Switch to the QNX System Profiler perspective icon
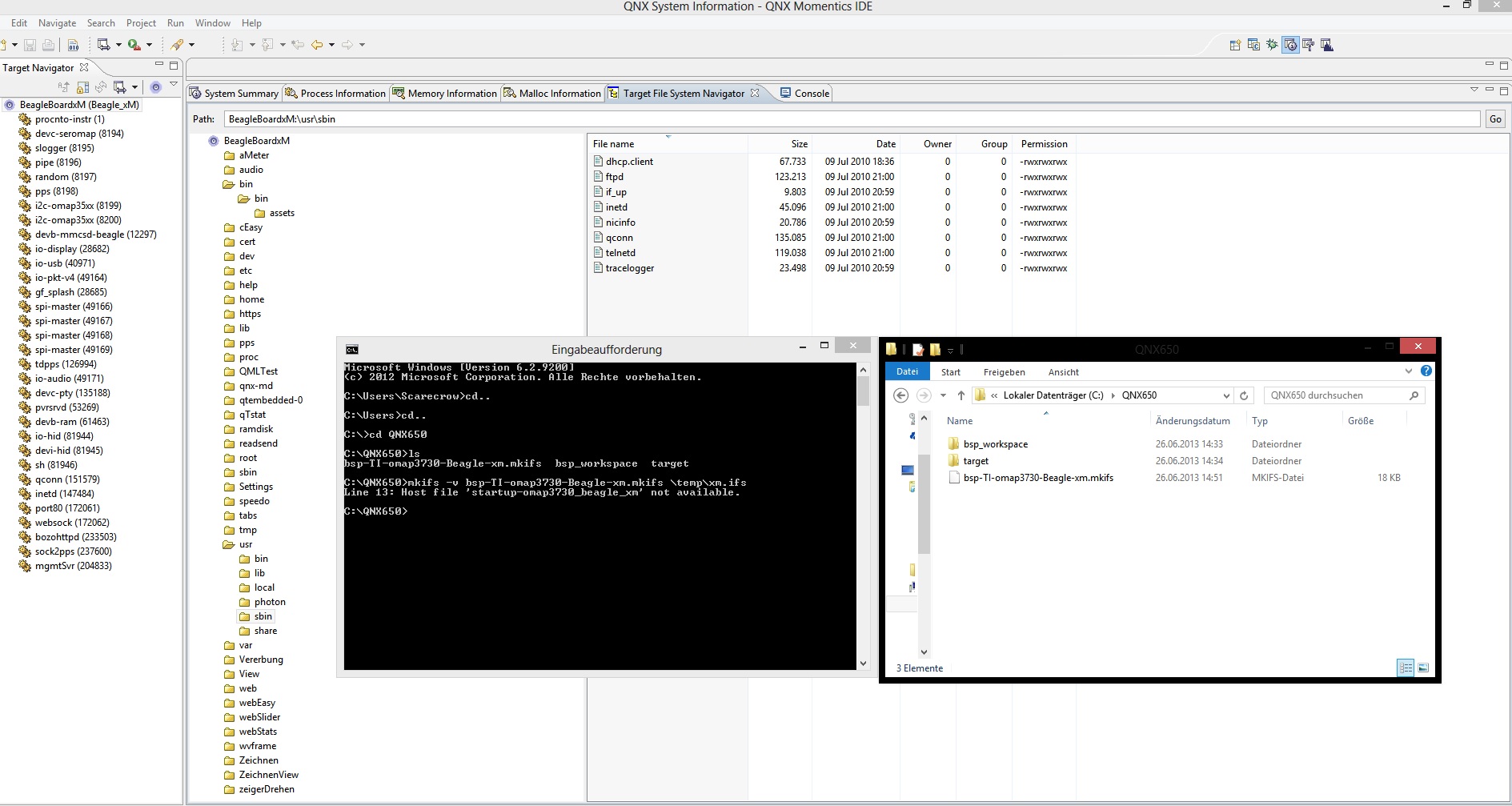 tap(1326, 45)
